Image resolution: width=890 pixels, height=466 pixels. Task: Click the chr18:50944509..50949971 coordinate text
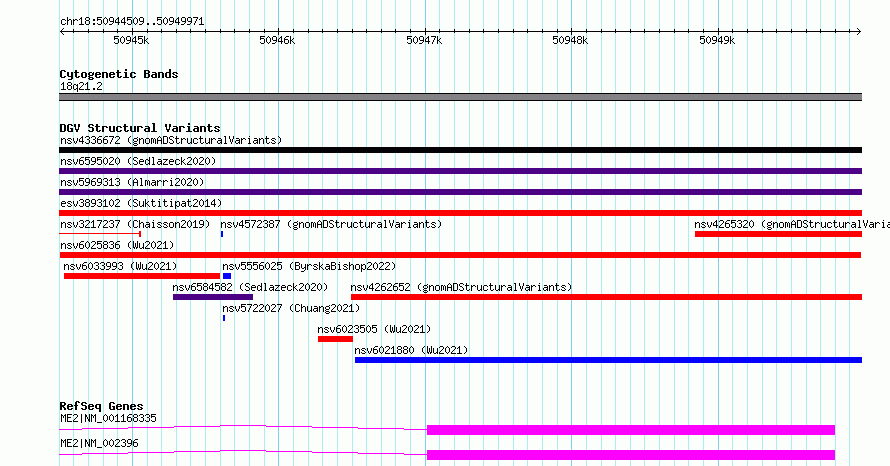pos(132,21)
